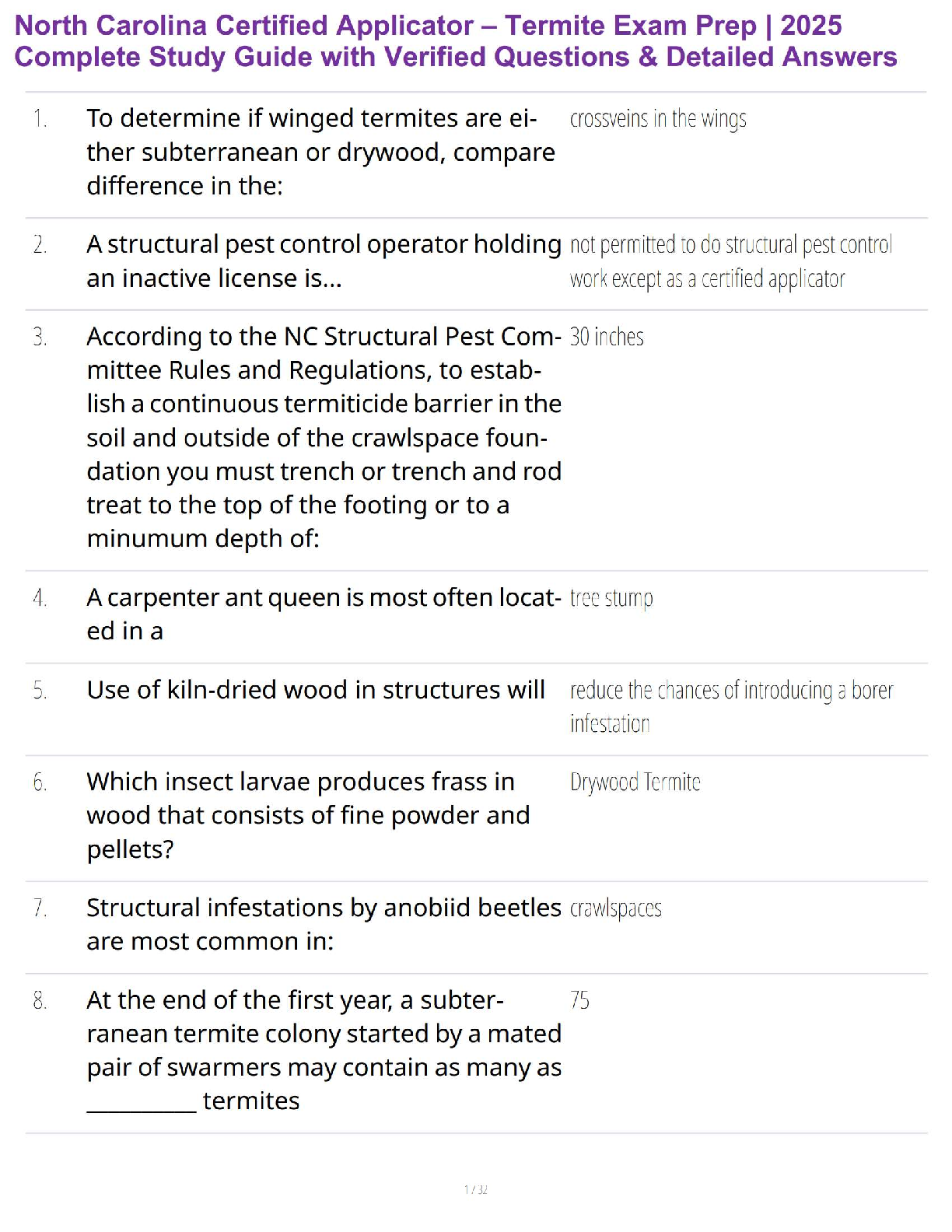Click question 5 about kiln-dried wood

coord(316,690)
